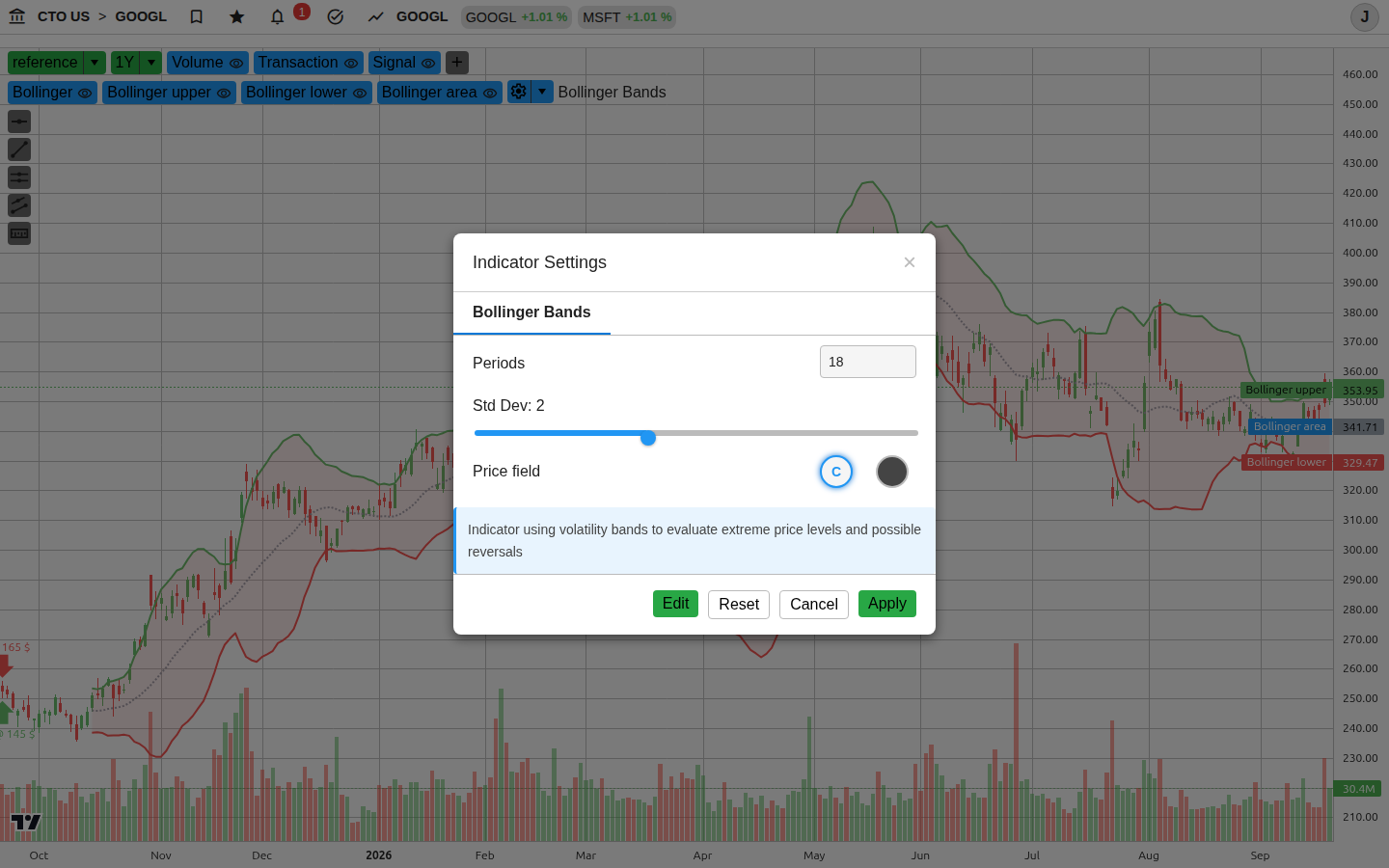This screenshot has width=1389, height=868.
Task: Click the TradingView logo on the chart
Action: point(26,822)
